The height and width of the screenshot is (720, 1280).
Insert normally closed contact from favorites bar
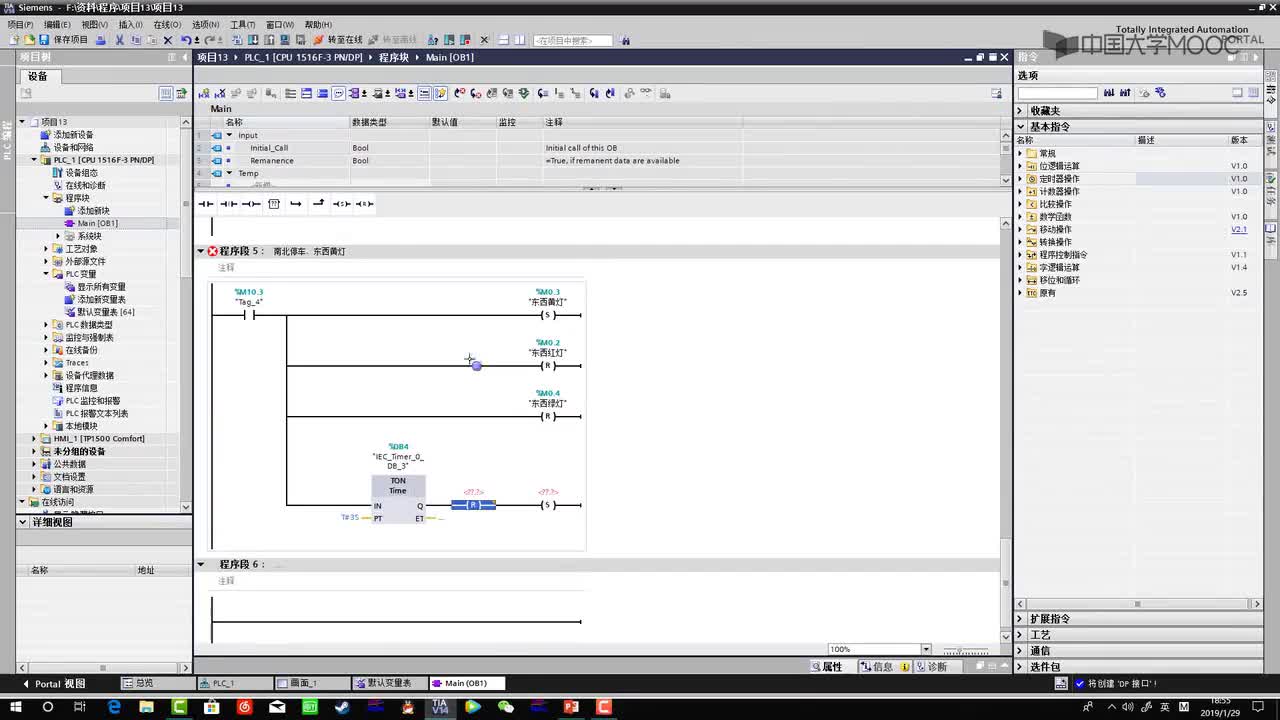click(228, 204)
